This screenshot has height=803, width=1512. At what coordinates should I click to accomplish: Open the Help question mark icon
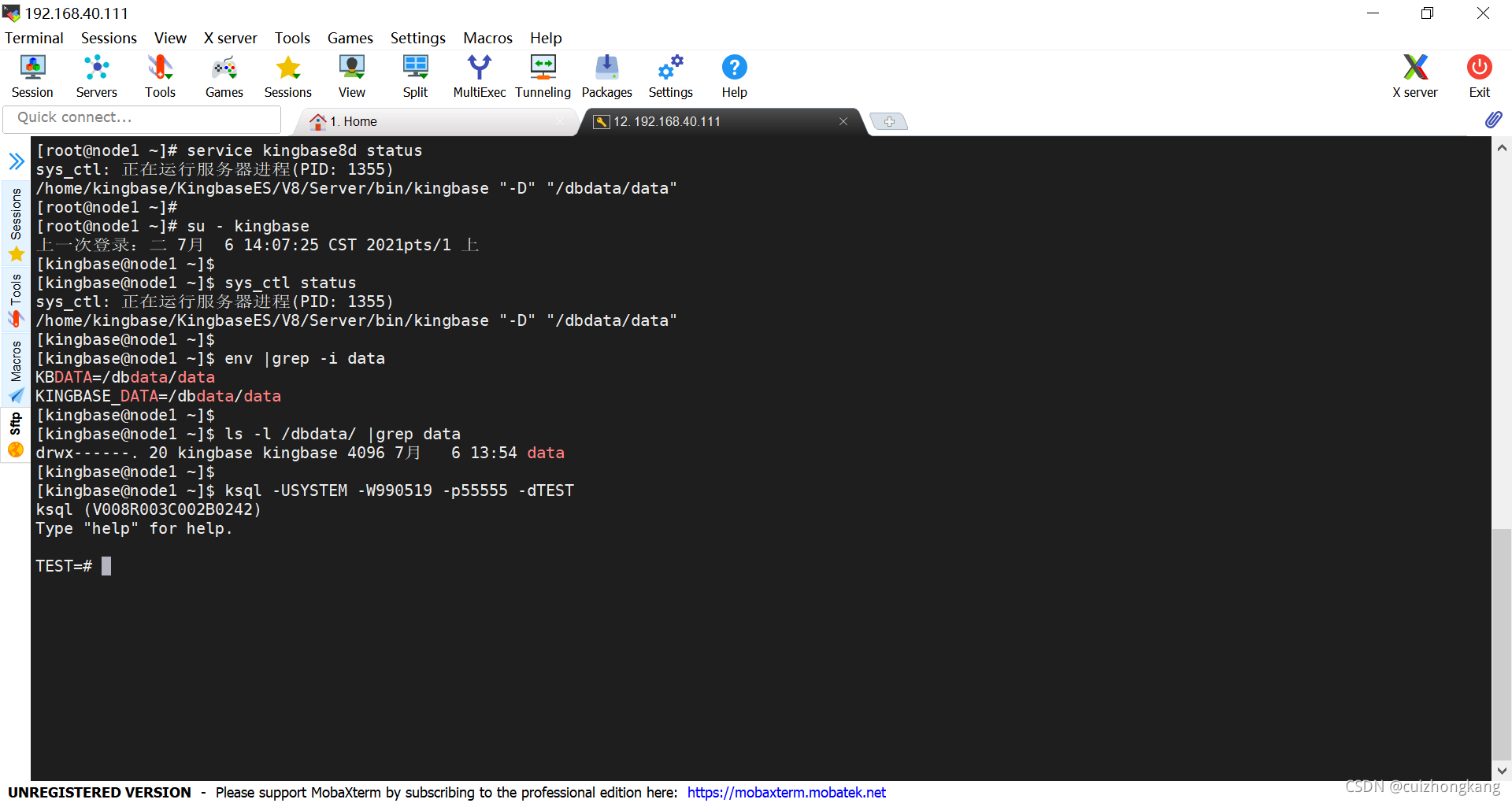pyautogui.click(x=734, y=76)
